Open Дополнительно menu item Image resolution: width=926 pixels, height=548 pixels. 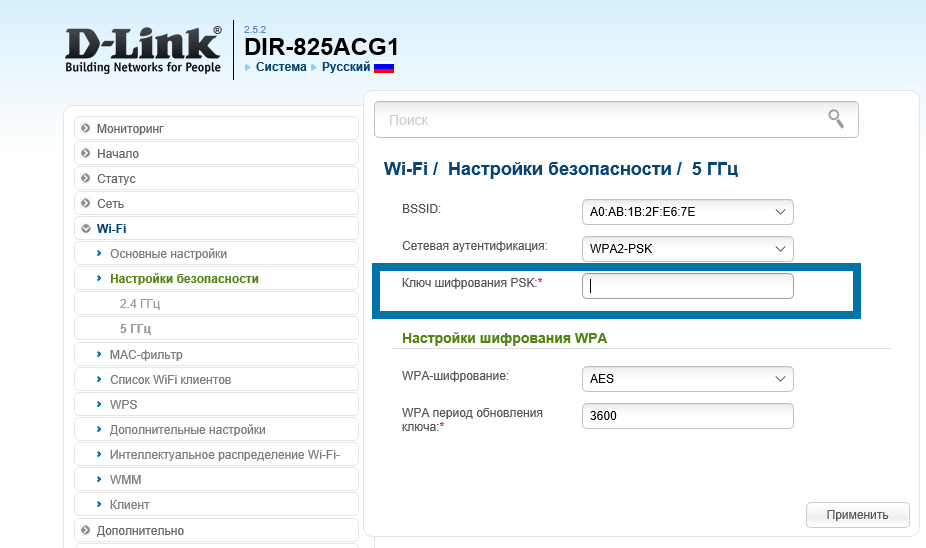point(216,530)
